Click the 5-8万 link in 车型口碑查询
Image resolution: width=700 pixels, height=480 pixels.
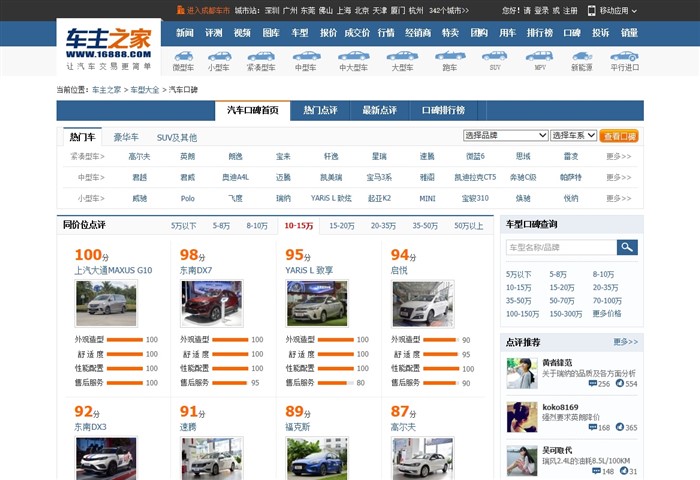[558, 274]
